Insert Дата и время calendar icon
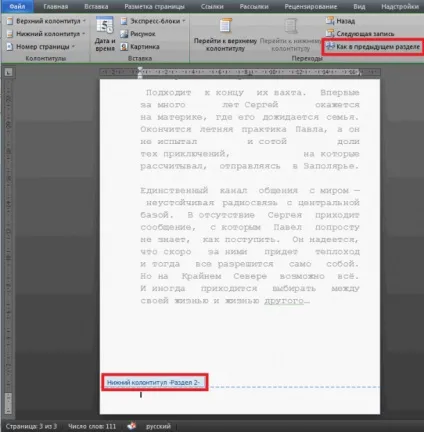The width and height of the screenshot is (424, 432). (105, 25)
